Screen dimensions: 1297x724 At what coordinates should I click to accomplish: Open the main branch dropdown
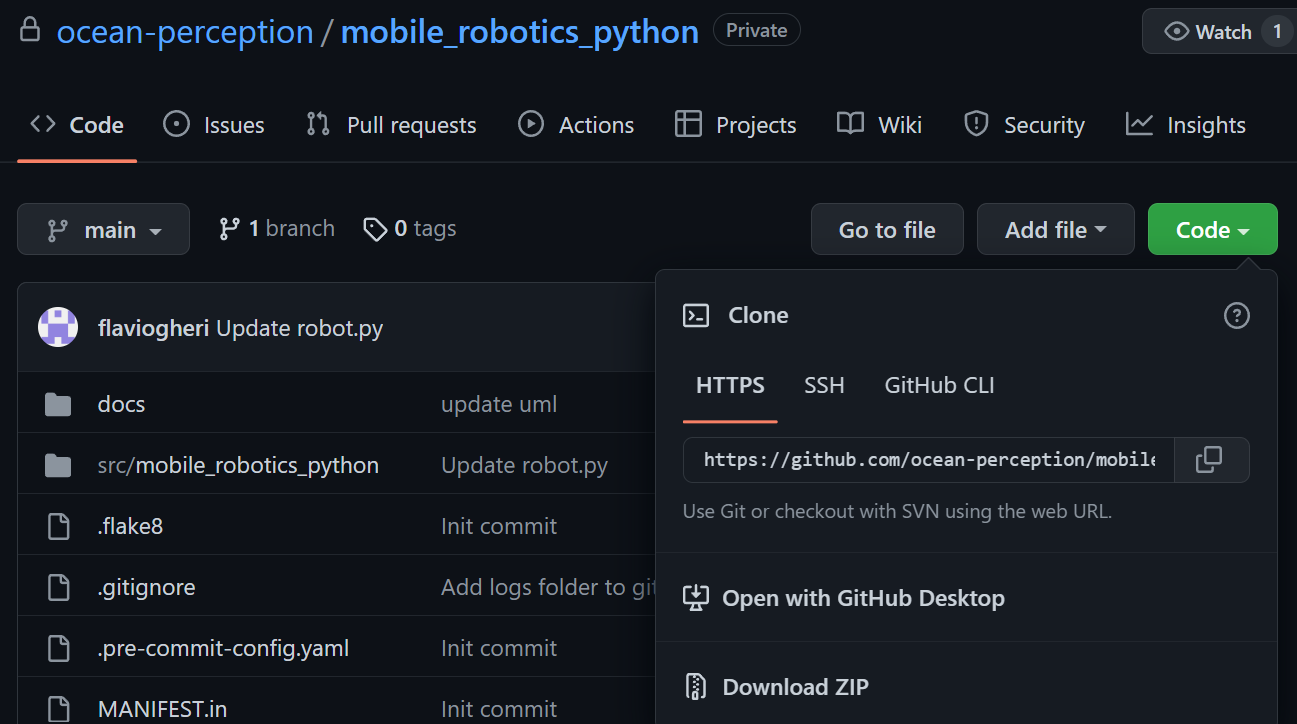pyautogui.click(x=103, y=230)
